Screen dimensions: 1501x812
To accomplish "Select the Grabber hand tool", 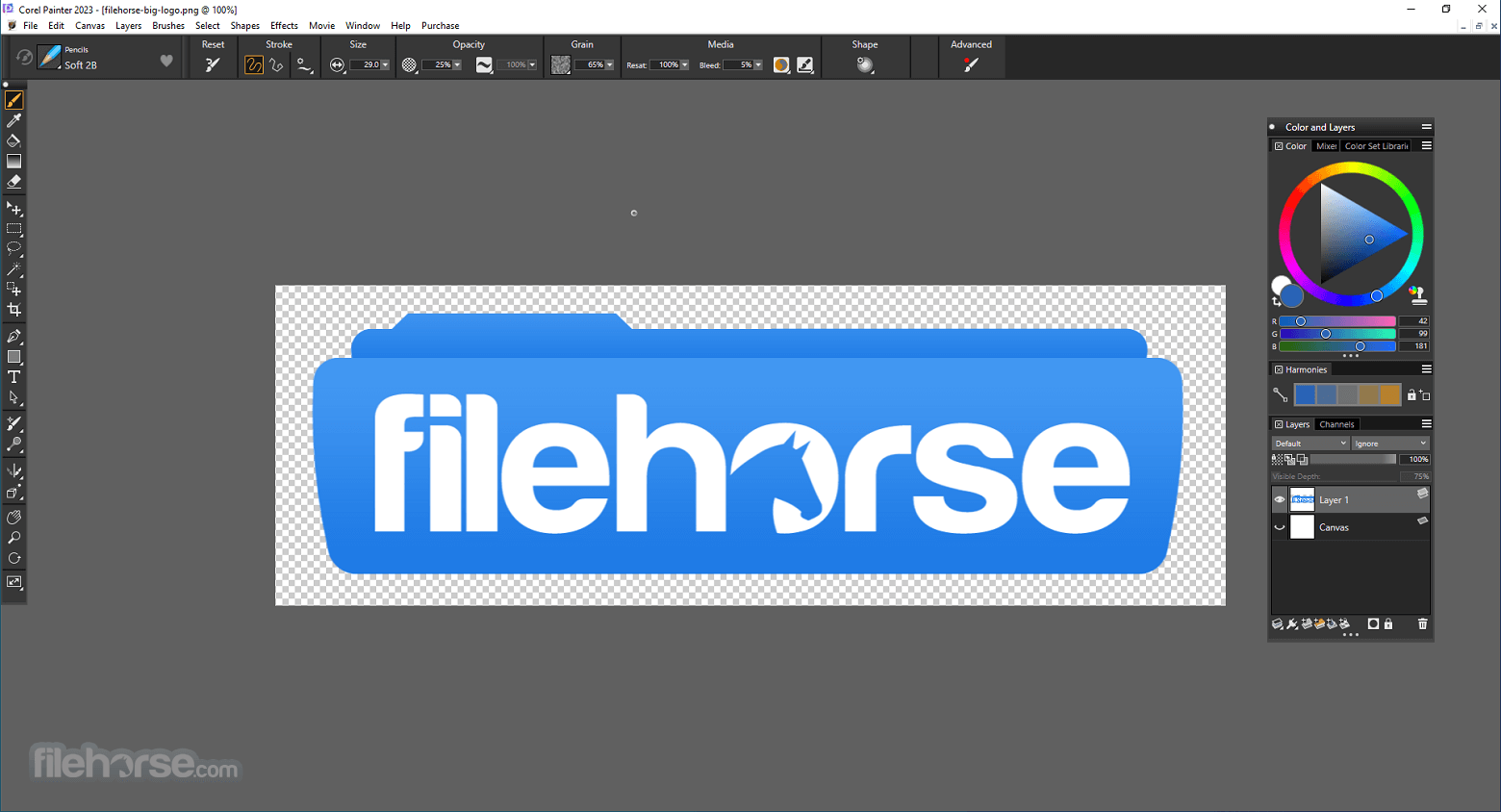I will [x=14, y=518].
